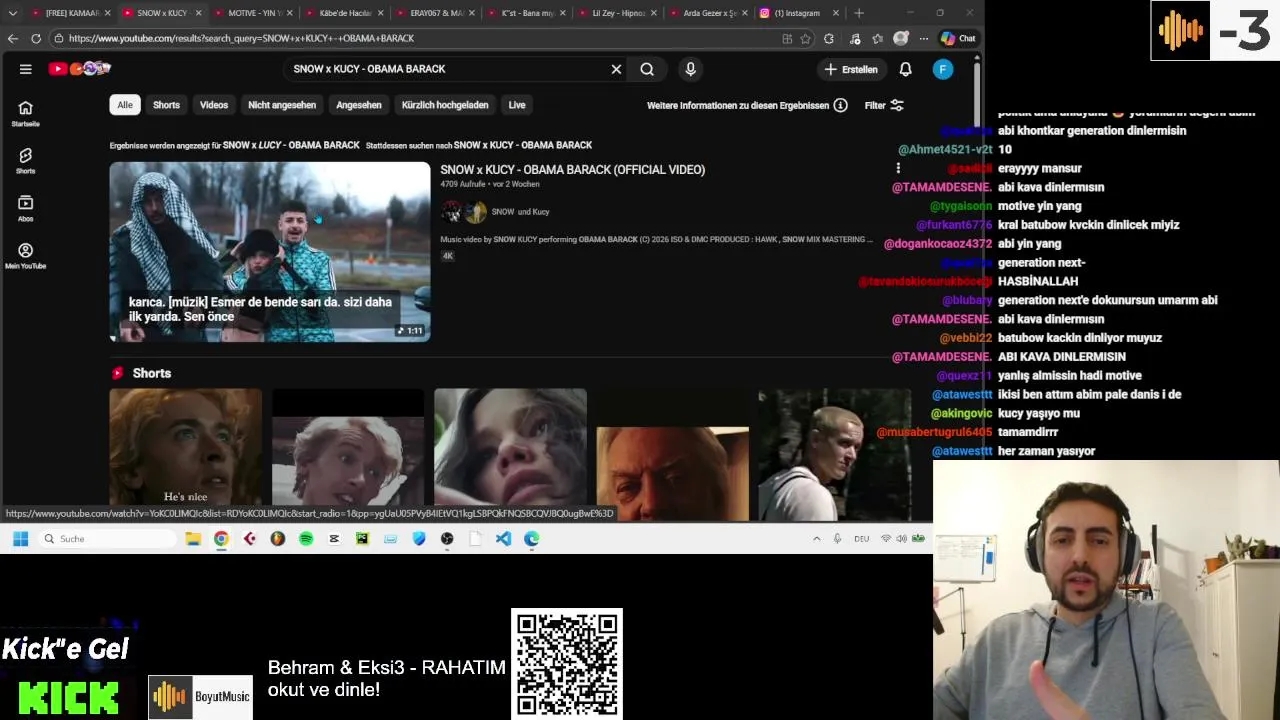The width and height of the screenshot is (1280, 720).
Task: Open the Edge settings ellipsis menu
Action: tap(923, 38)
